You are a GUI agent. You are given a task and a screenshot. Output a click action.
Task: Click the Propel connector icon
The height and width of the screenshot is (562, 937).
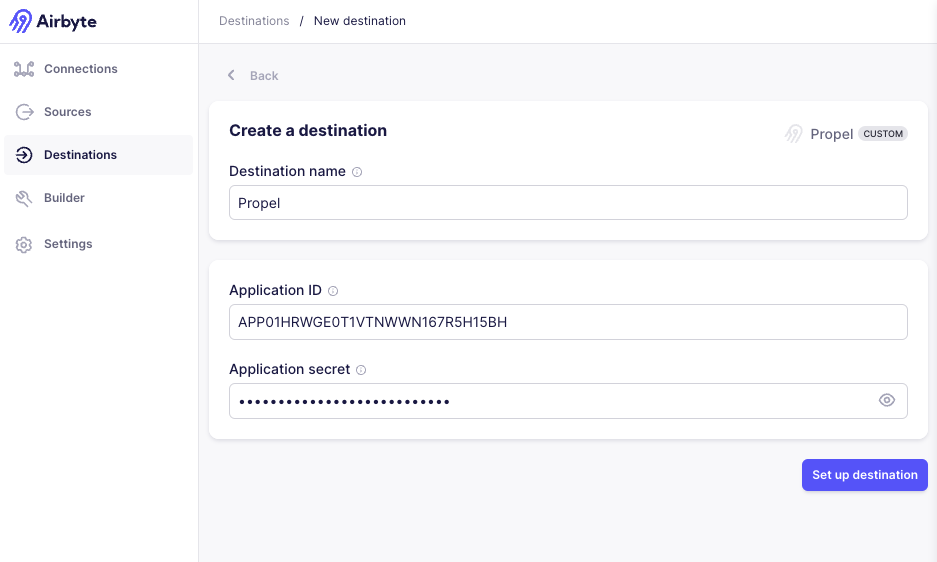point(794,134)
